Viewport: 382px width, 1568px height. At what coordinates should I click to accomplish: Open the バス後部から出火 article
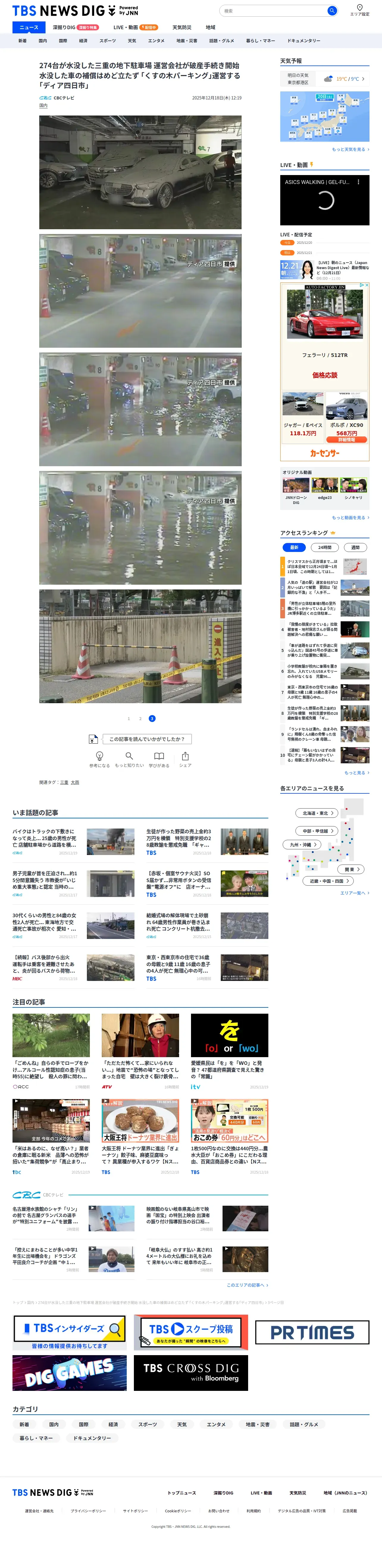tap(73, 968)
